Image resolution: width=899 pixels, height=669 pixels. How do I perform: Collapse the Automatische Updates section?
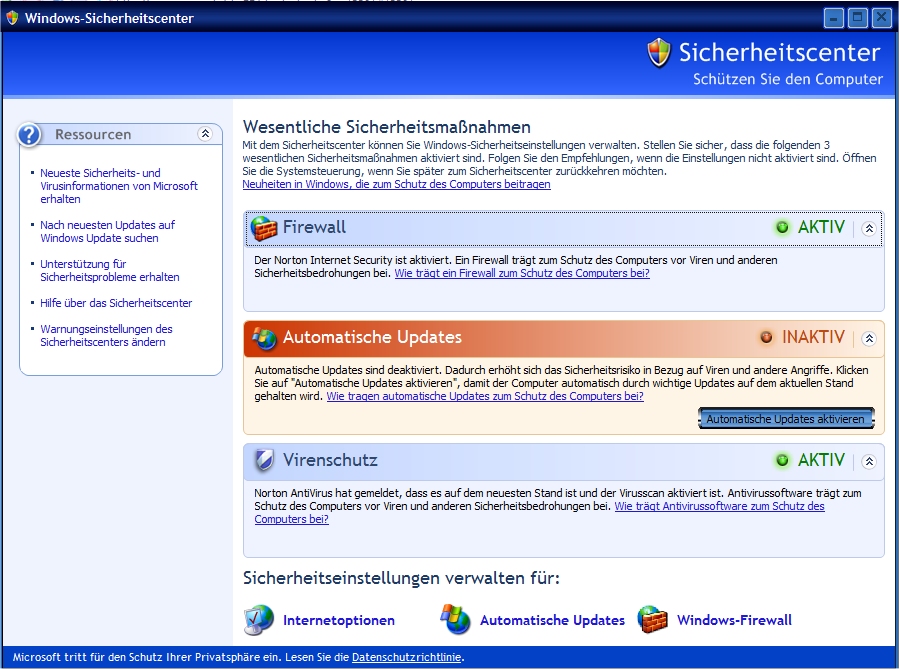pyautogui.click(x=869, y=338)
